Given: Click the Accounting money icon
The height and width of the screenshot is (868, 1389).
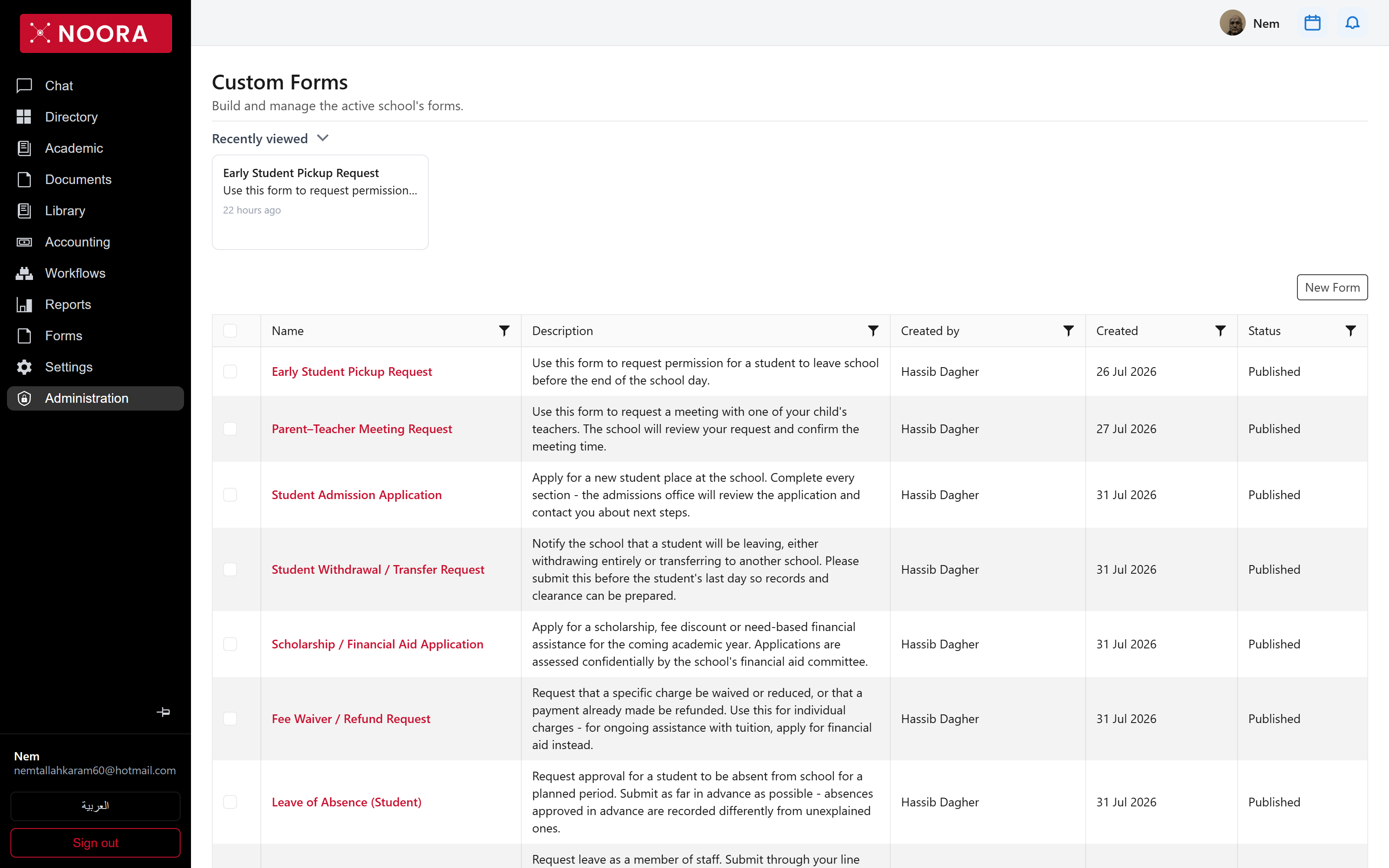Looking at the screenshot, I should click(24, 242).
